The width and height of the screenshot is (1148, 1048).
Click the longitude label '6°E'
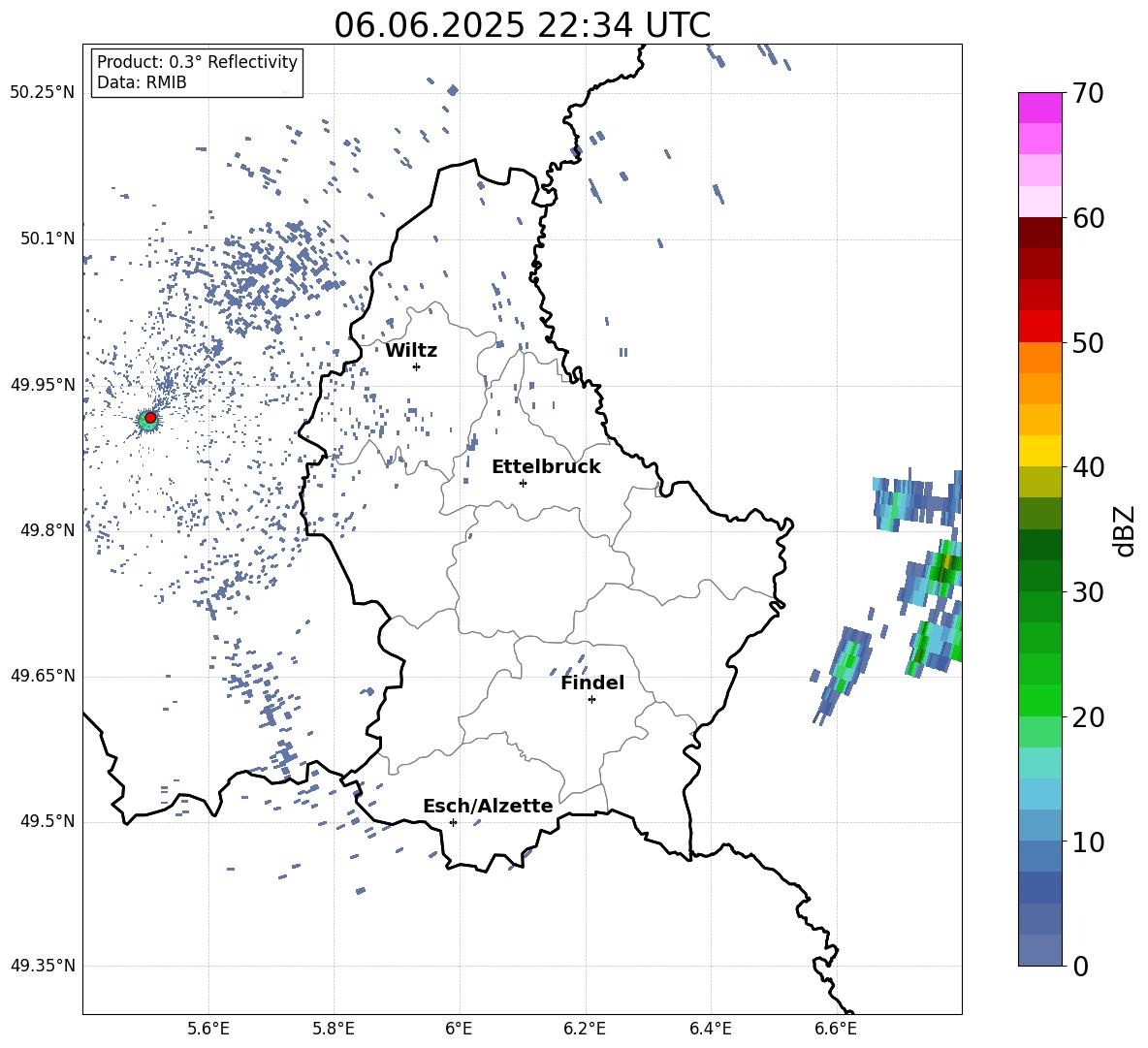[459, 1029]
